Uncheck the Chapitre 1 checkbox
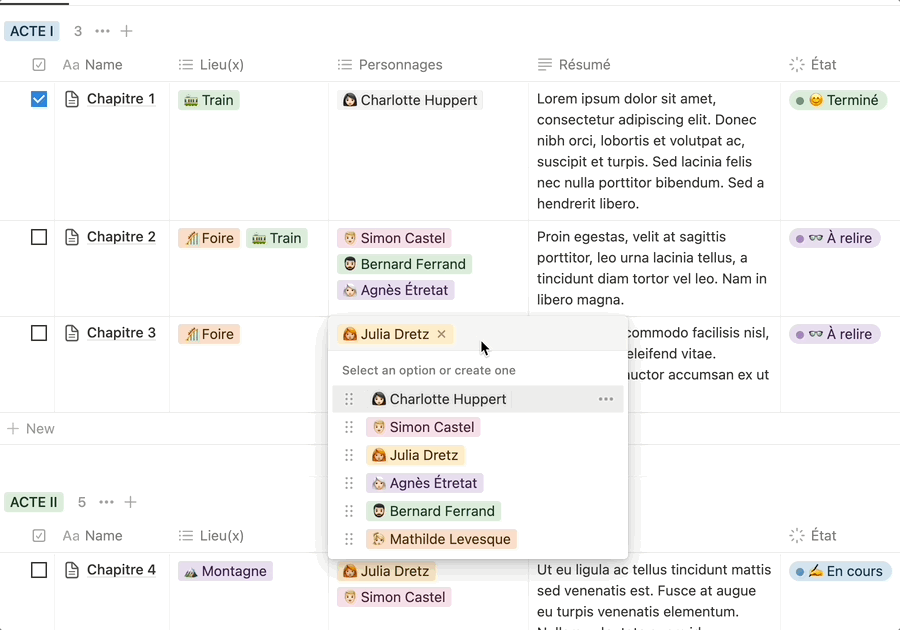This screenshot has height=630, width=900. point(39,99)
